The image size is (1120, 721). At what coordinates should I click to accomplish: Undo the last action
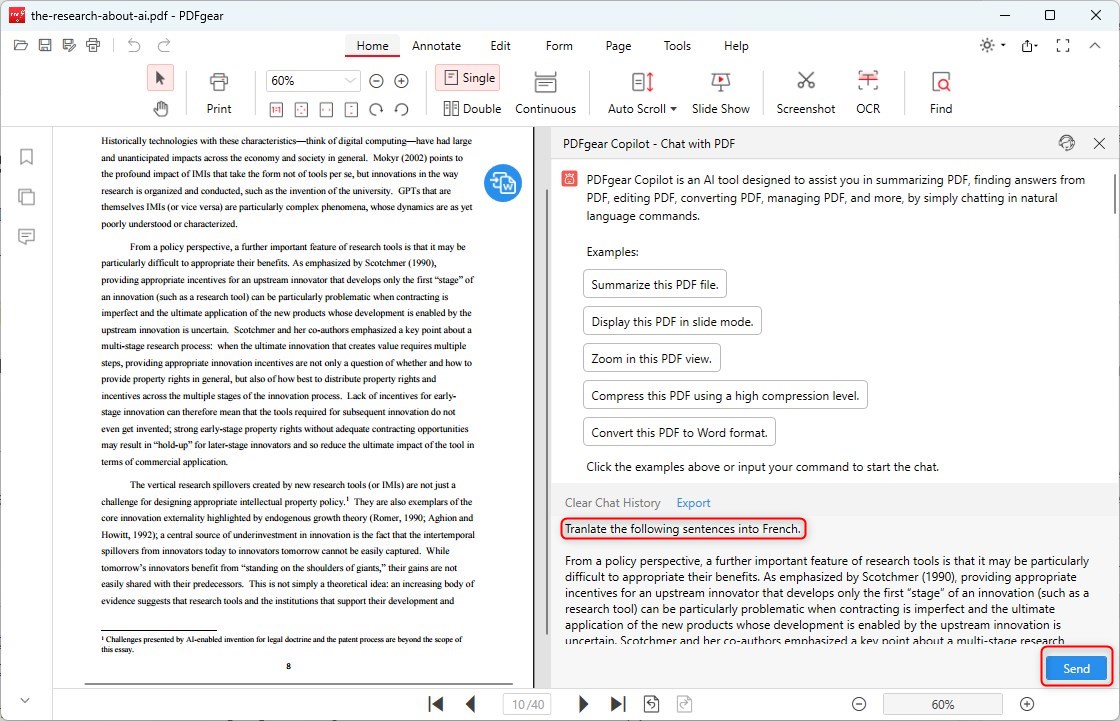click(134, 46)
